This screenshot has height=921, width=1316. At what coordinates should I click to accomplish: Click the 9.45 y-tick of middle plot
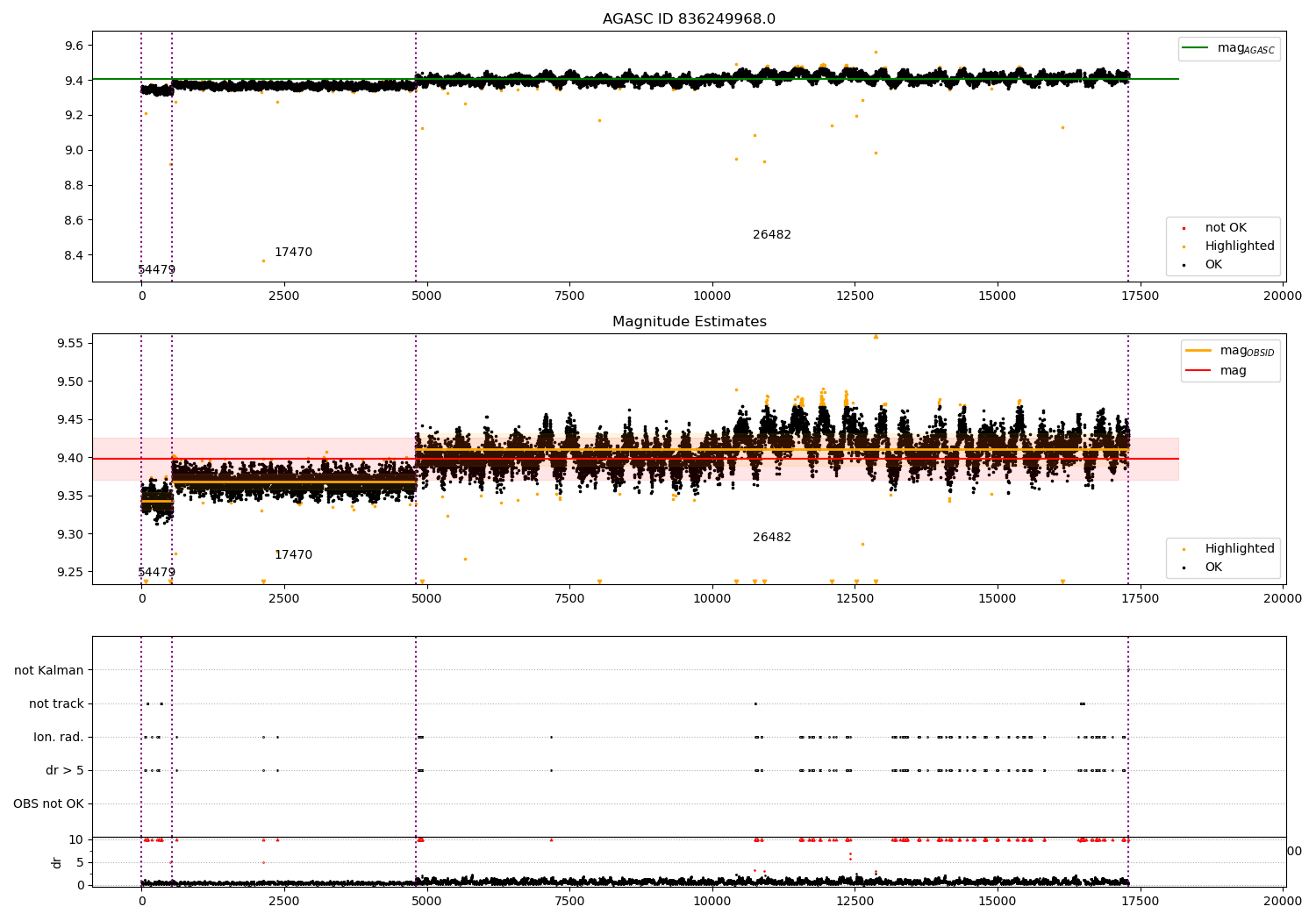[69, 420]
